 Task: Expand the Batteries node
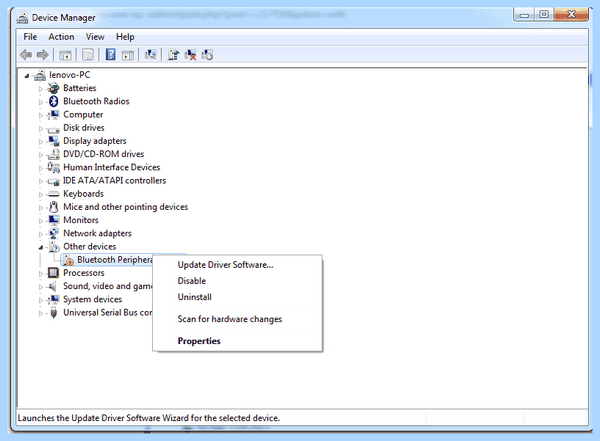click(41, 89)
